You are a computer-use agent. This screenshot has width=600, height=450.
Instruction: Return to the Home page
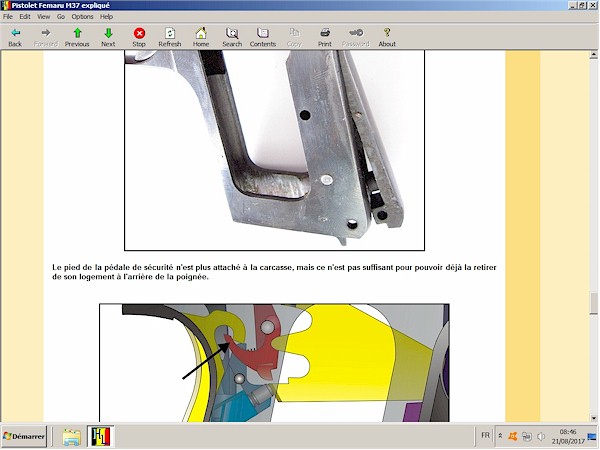201,38
